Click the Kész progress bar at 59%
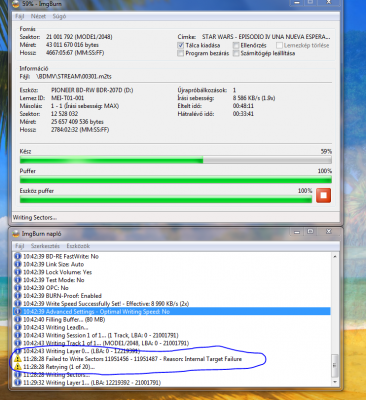Image resolution: width=366 pixels, height=400 pixels. [x=176, y=160]
